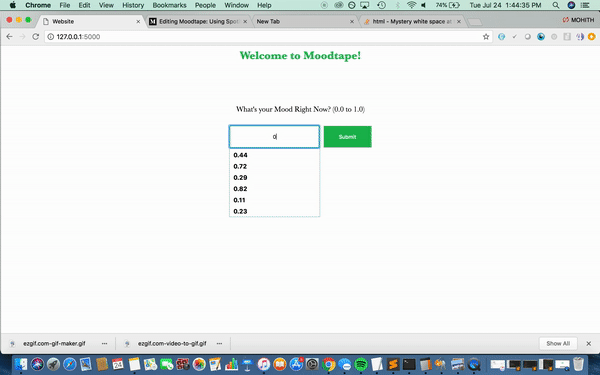The width and height of the screenshot is (600, 375).
Task: Open Spotlight search magnifier
Action: point(556,5)
